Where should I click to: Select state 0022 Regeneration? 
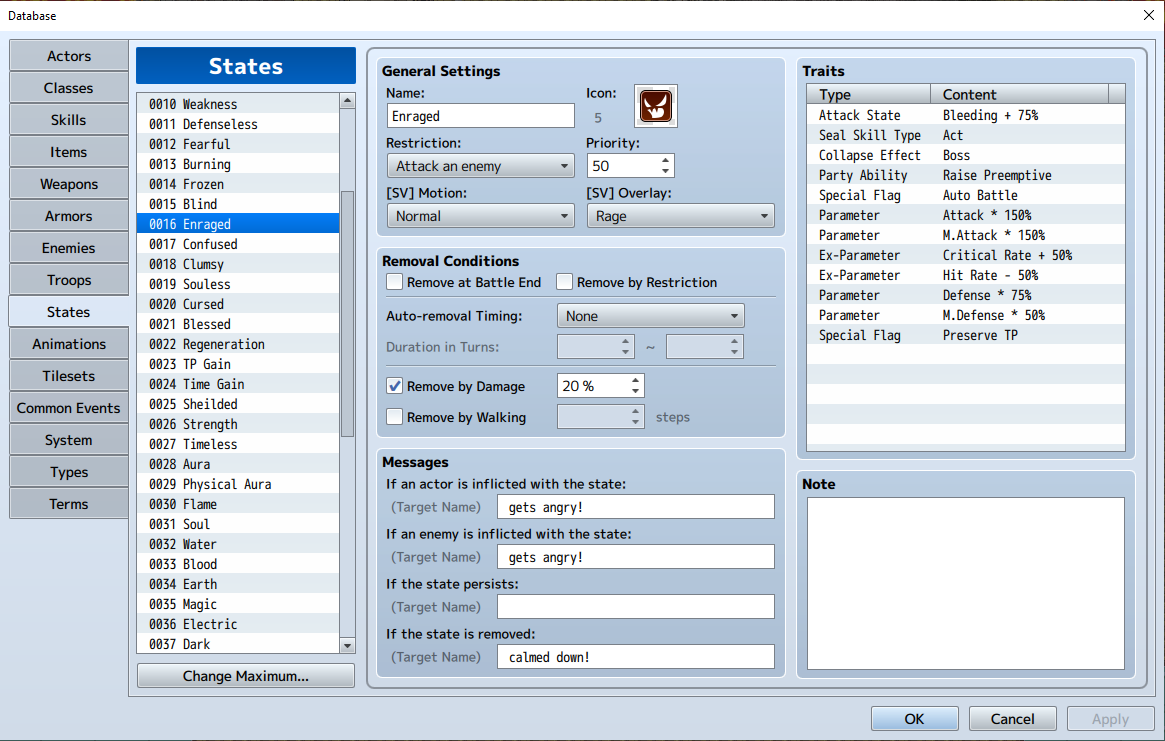[x=238, y=344]
